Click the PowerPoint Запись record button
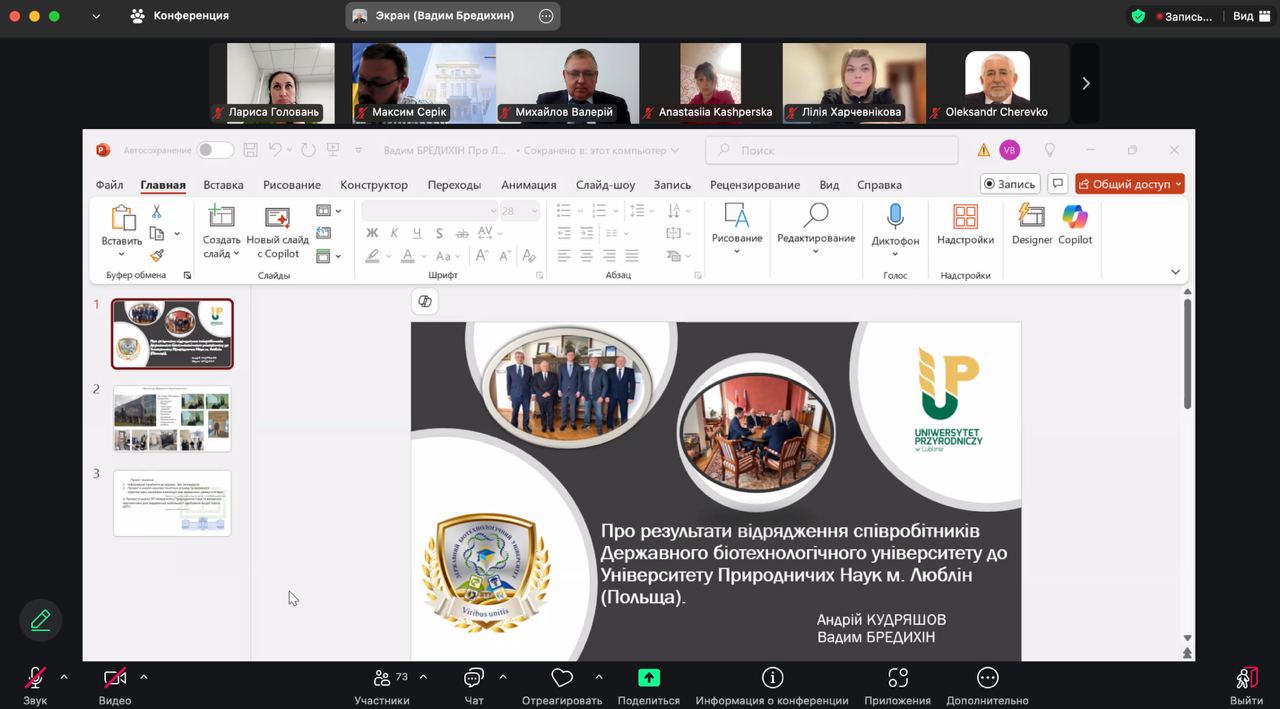This screenshot has height=709, width=1280. point(1010,184)
